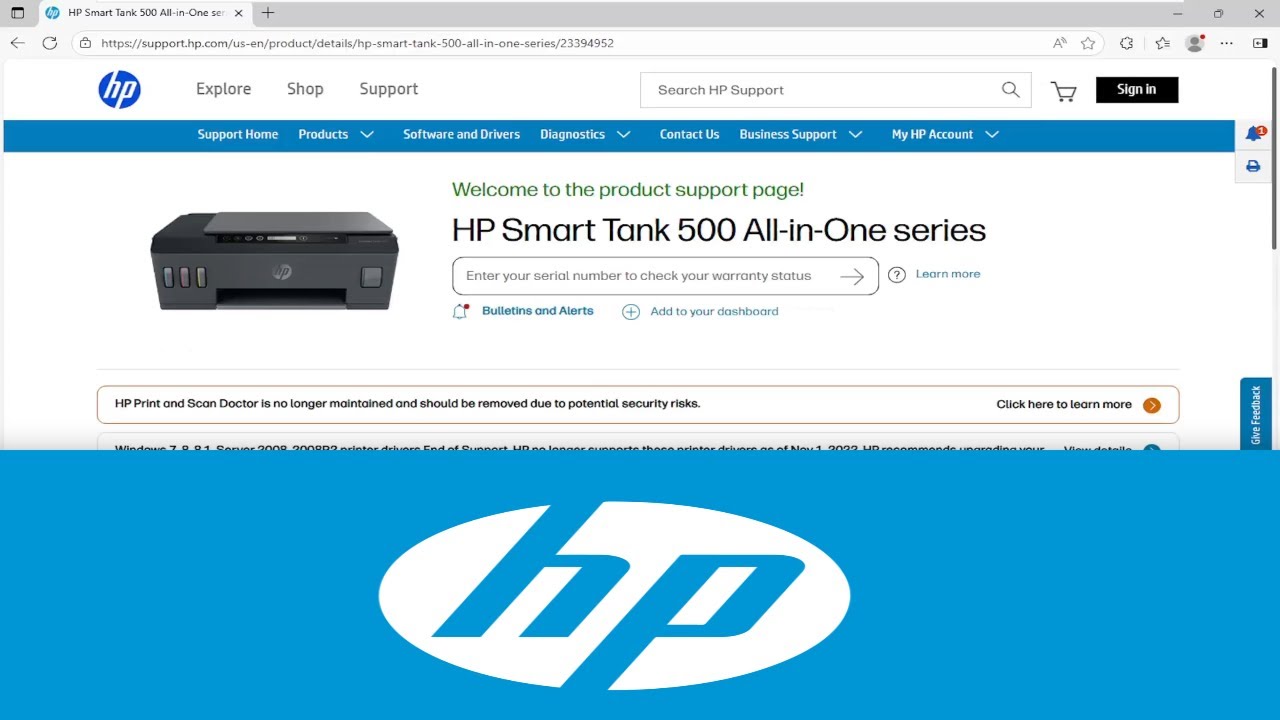Open Contact Us
1280x720 pixels.
689,135
